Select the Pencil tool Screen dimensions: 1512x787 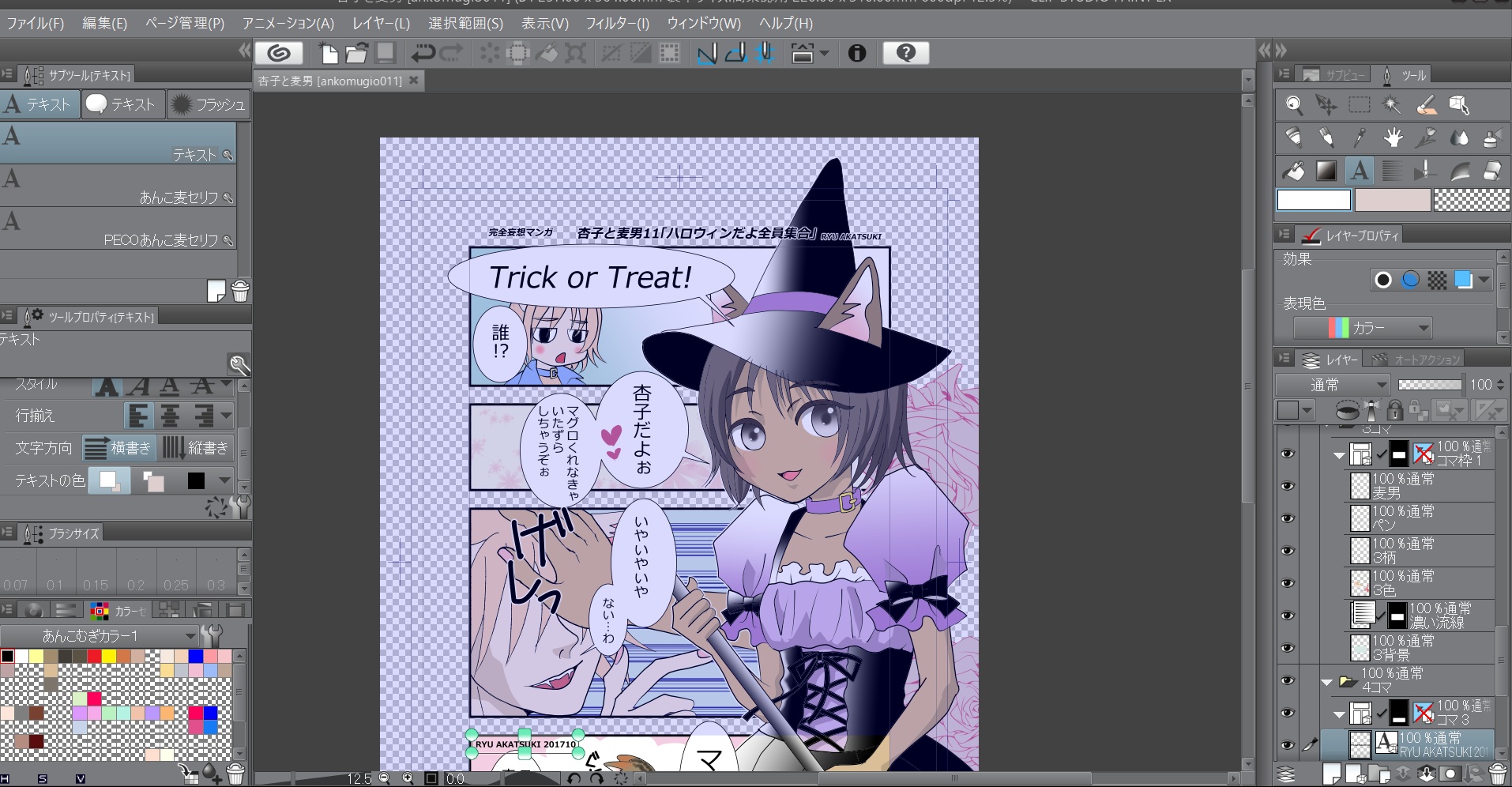point(1326,137)
